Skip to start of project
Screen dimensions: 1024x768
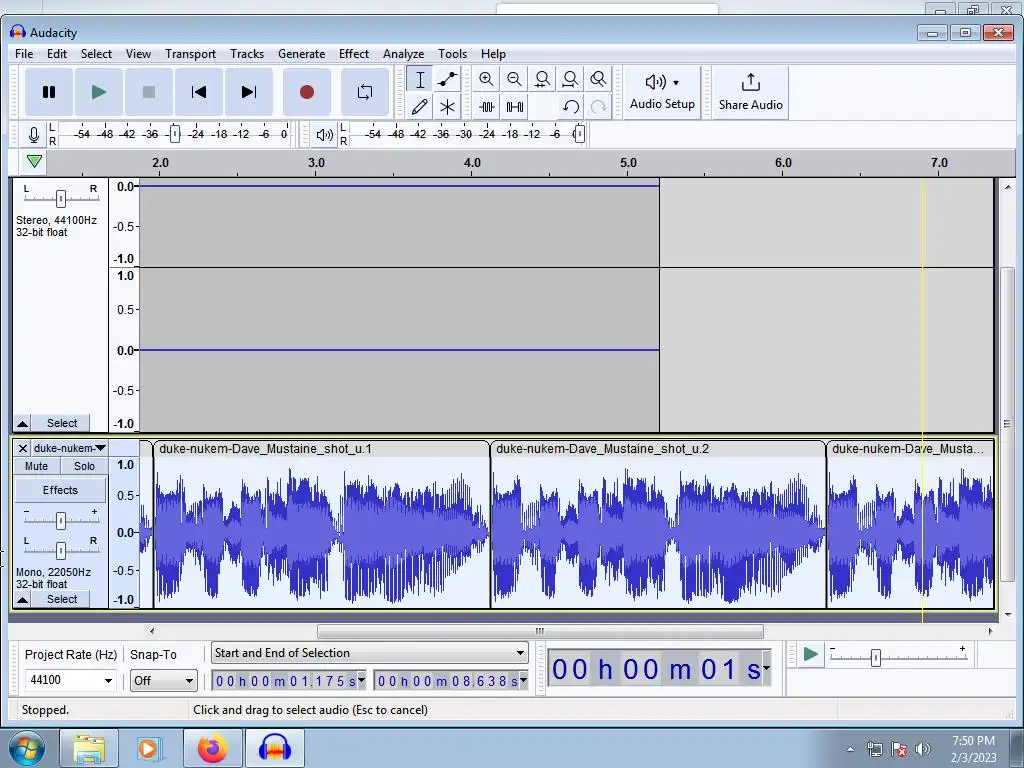(199, 92)
